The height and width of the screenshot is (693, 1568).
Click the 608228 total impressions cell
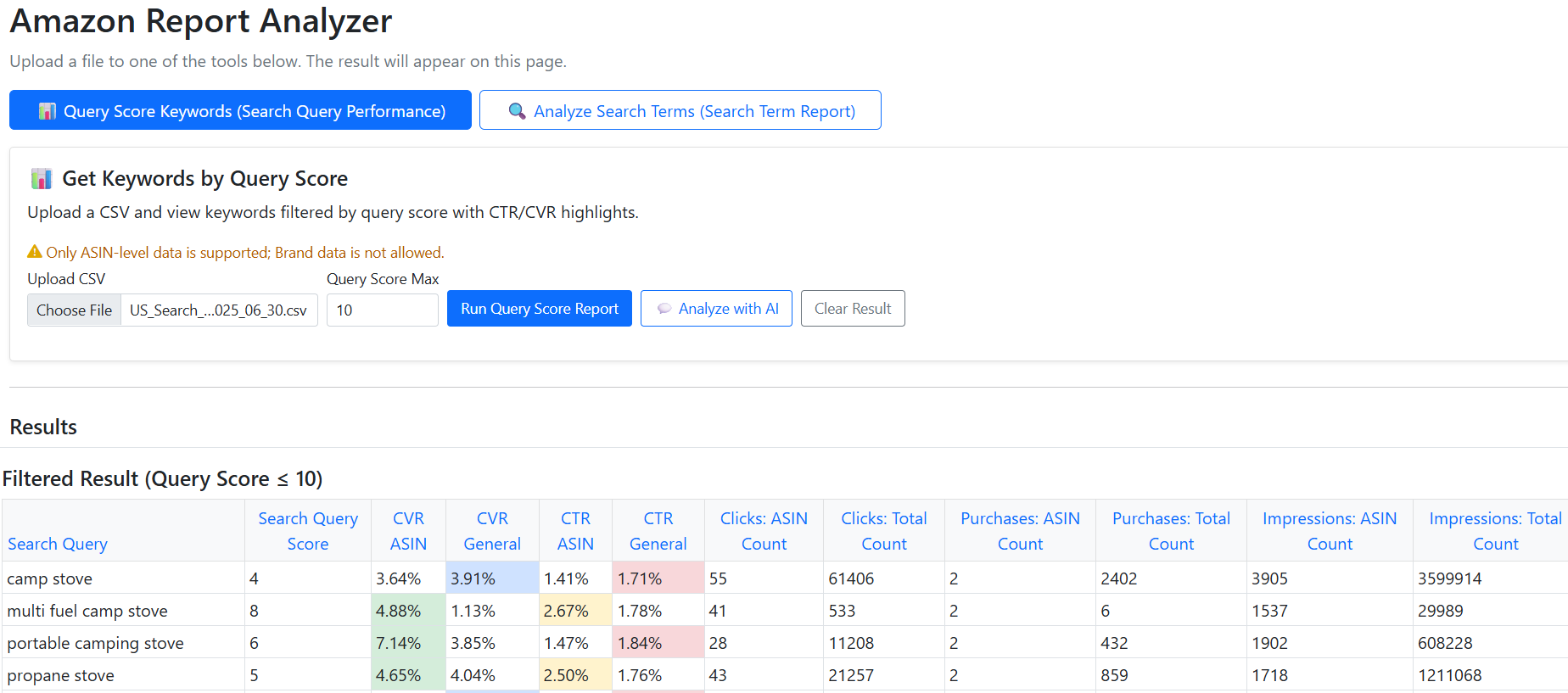click(x=1490, y=643)
